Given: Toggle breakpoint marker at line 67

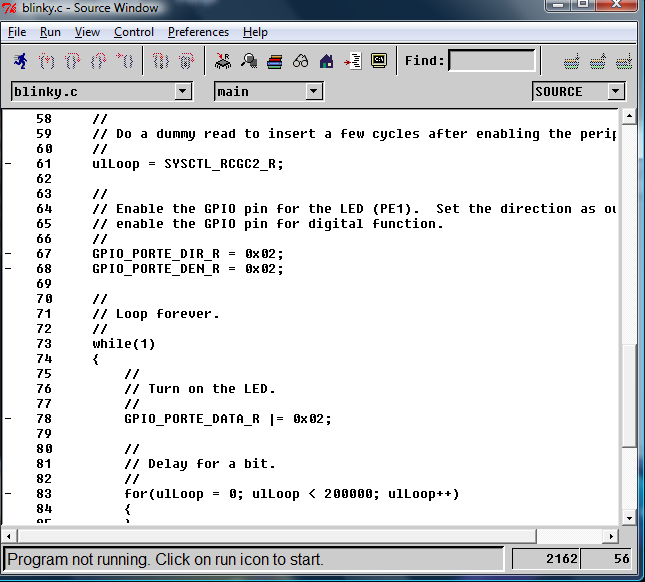Looking at the screenshot, I should point(8,254).
